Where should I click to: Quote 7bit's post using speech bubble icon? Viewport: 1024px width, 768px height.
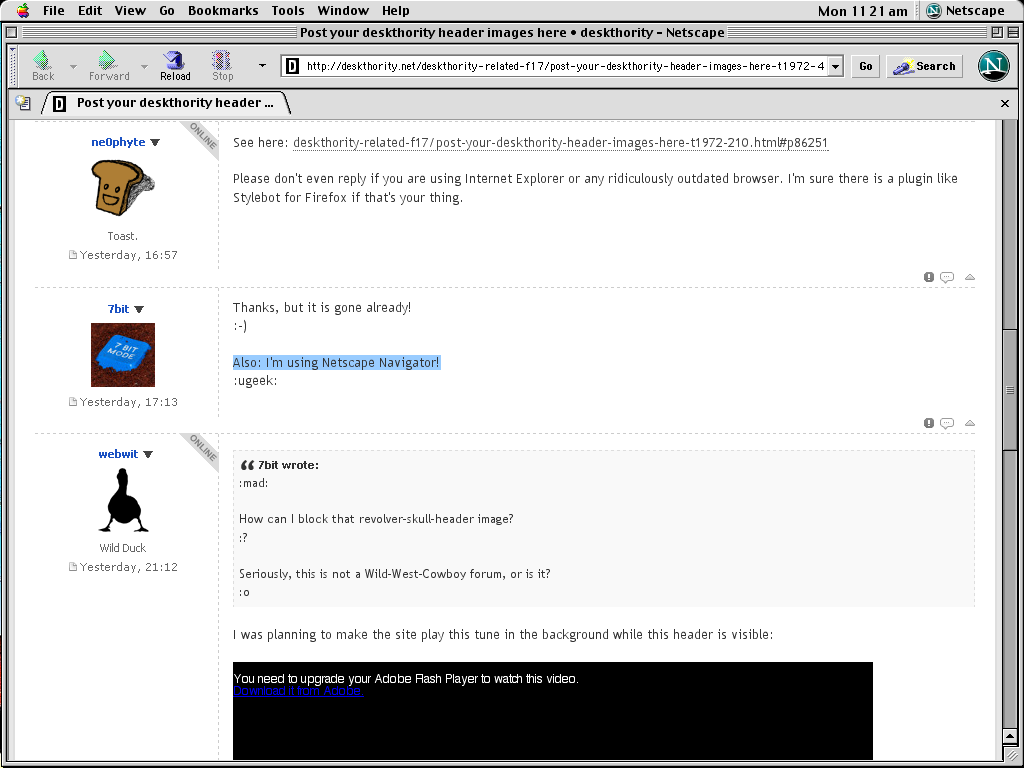(x=947, y=423)
